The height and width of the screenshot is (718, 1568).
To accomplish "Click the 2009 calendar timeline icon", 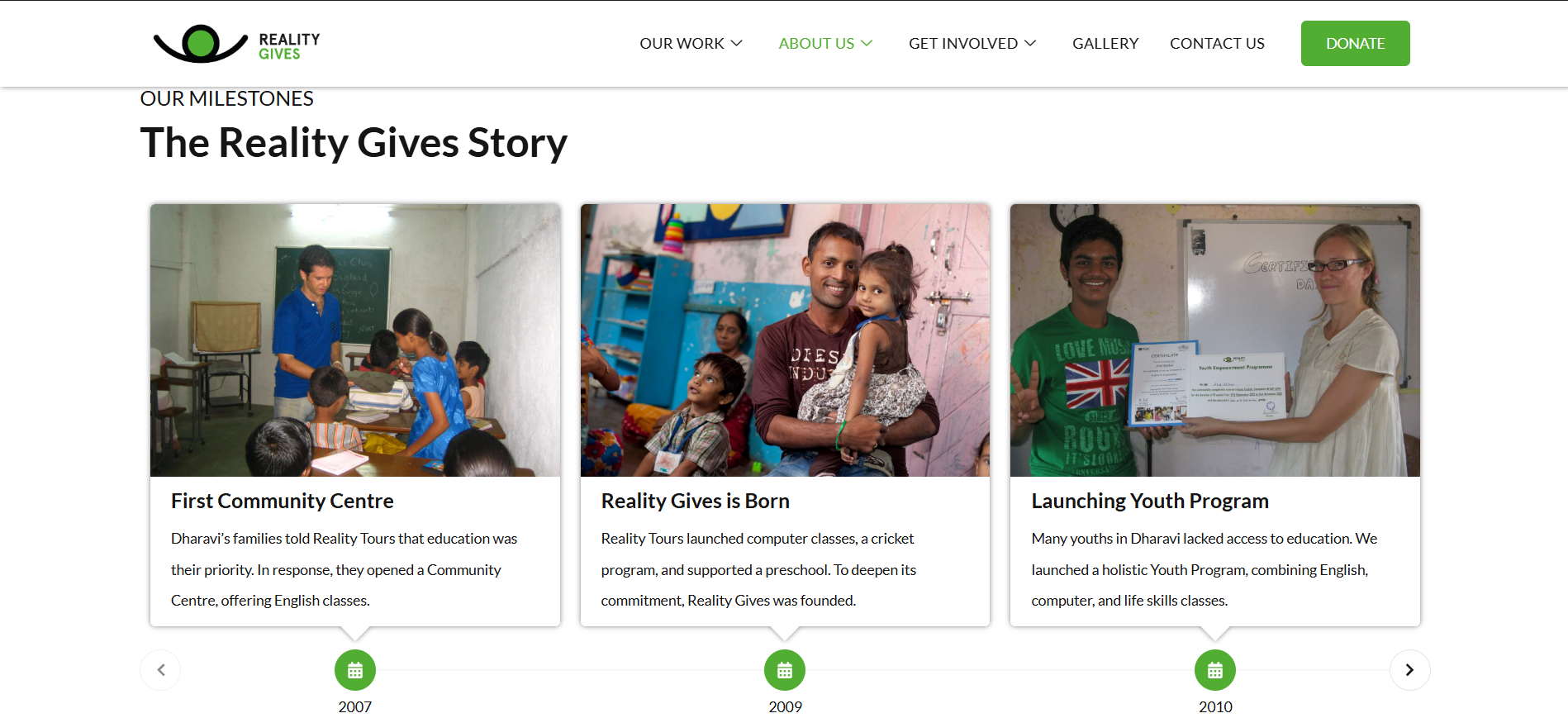I will point(785,670).
